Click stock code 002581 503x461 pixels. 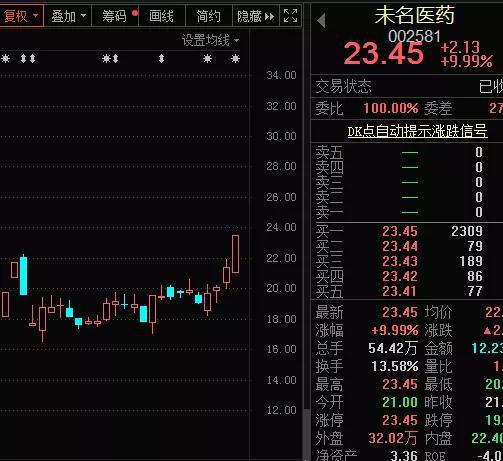[414, 36]
